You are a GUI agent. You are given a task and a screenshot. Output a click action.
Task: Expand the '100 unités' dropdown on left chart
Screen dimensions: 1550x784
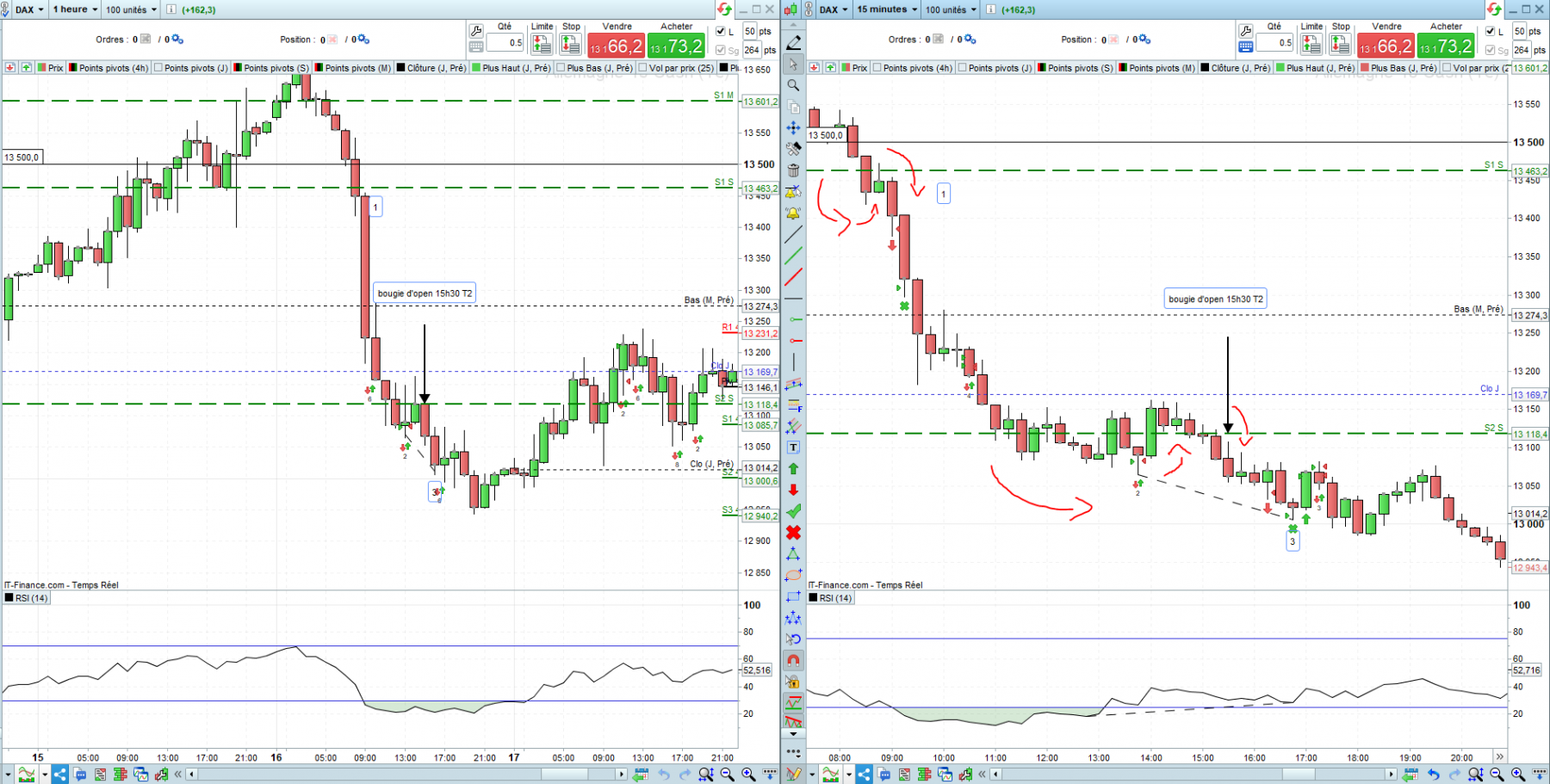pyautogui.click(x=131, y=9)
